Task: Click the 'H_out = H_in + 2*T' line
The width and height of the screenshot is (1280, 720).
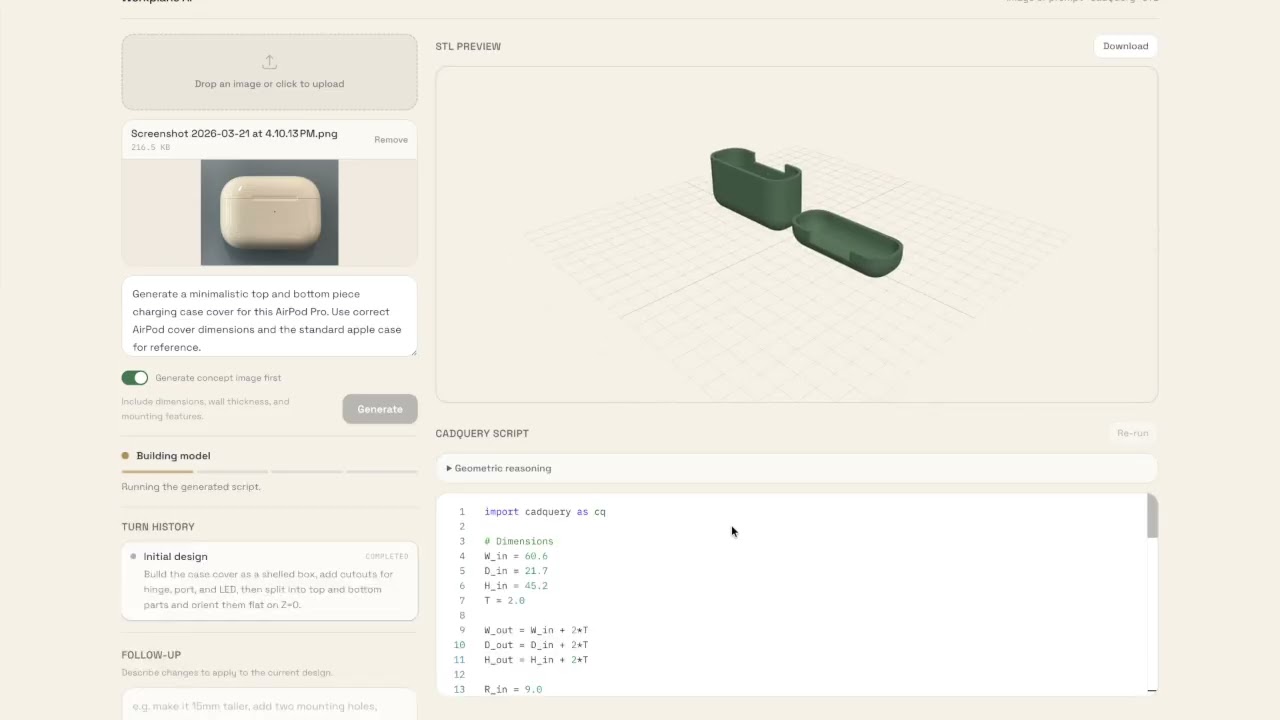Action: click(x=537, y=660)
